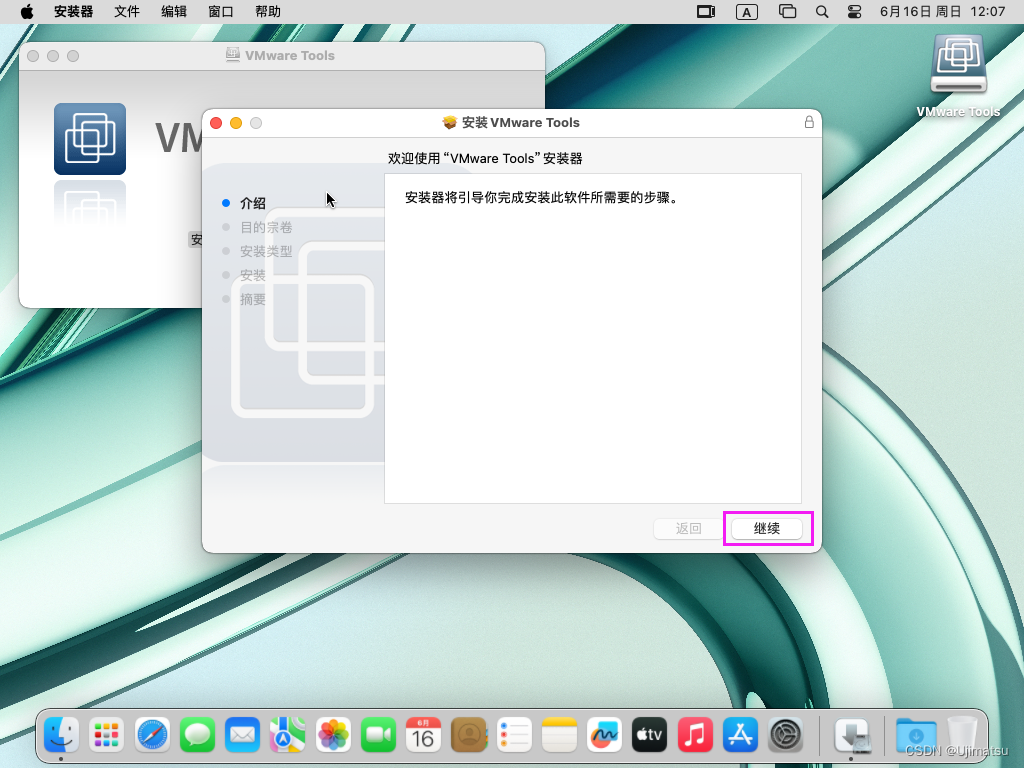Viewport: 1024px width, 768px height.
Task: Select the 介绍 step in installer sidebar
Action: pyautogui.click(x=253, y=203)
